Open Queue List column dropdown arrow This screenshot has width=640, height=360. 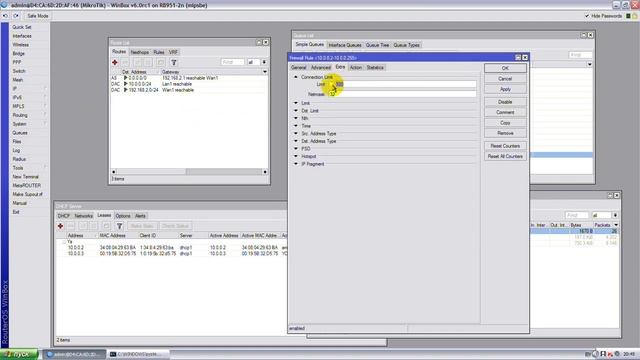click(x=589, y=64)
